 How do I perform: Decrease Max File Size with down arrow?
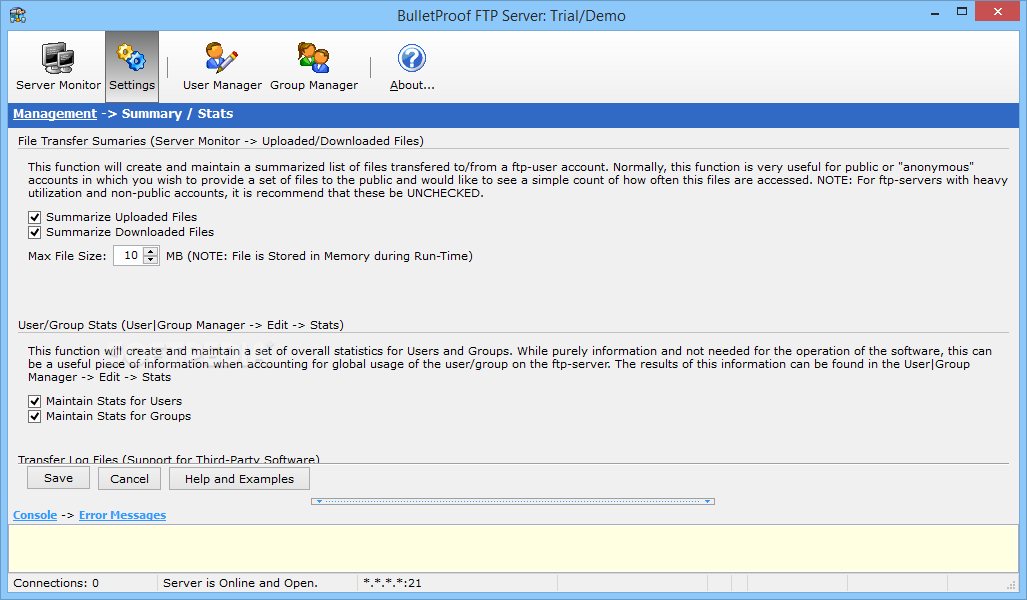coord(151,260)
